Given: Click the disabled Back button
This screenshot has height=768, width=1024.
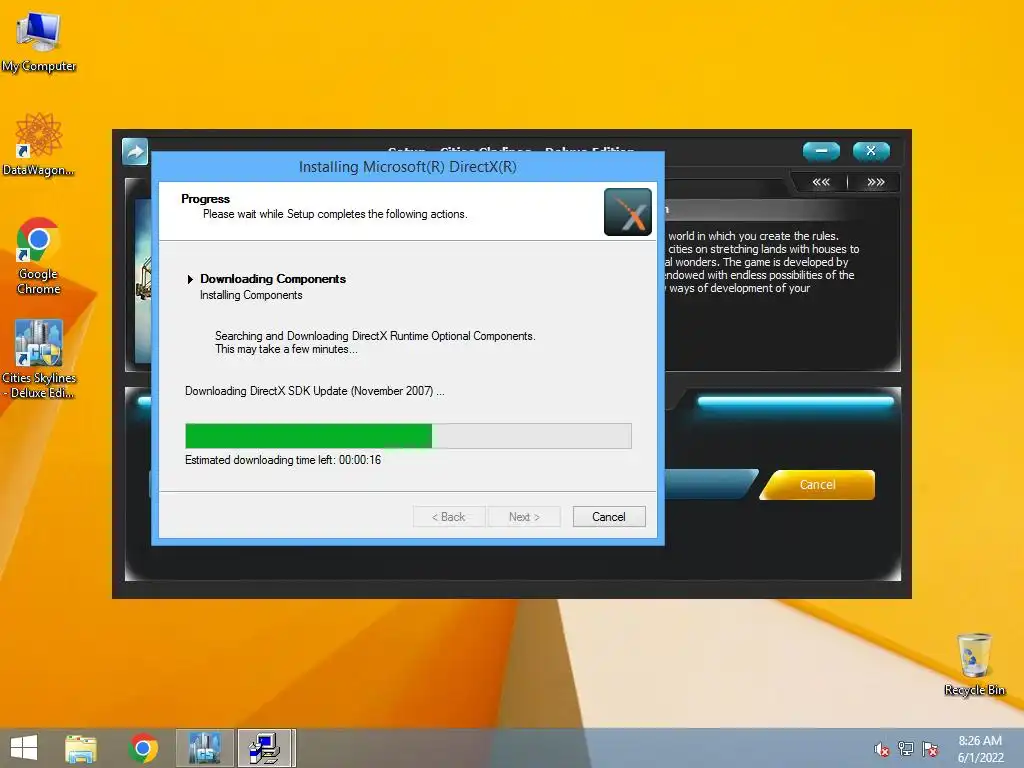Looking at the screenshot, I should click(x=449, y=517).
